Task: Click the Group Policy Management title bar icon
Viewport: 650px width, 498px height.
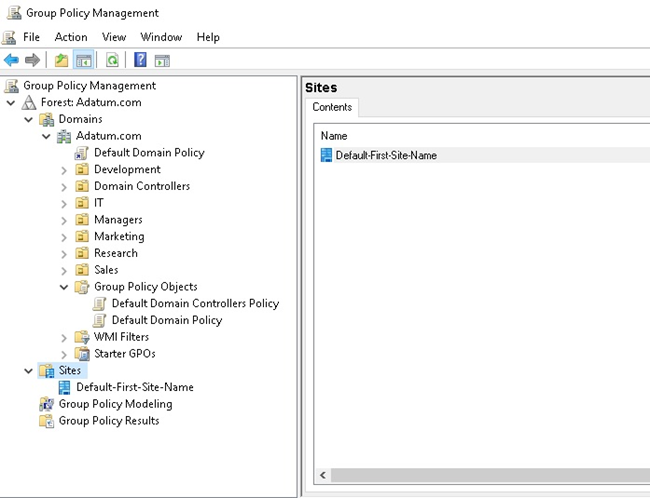Action: coord(14,13)
